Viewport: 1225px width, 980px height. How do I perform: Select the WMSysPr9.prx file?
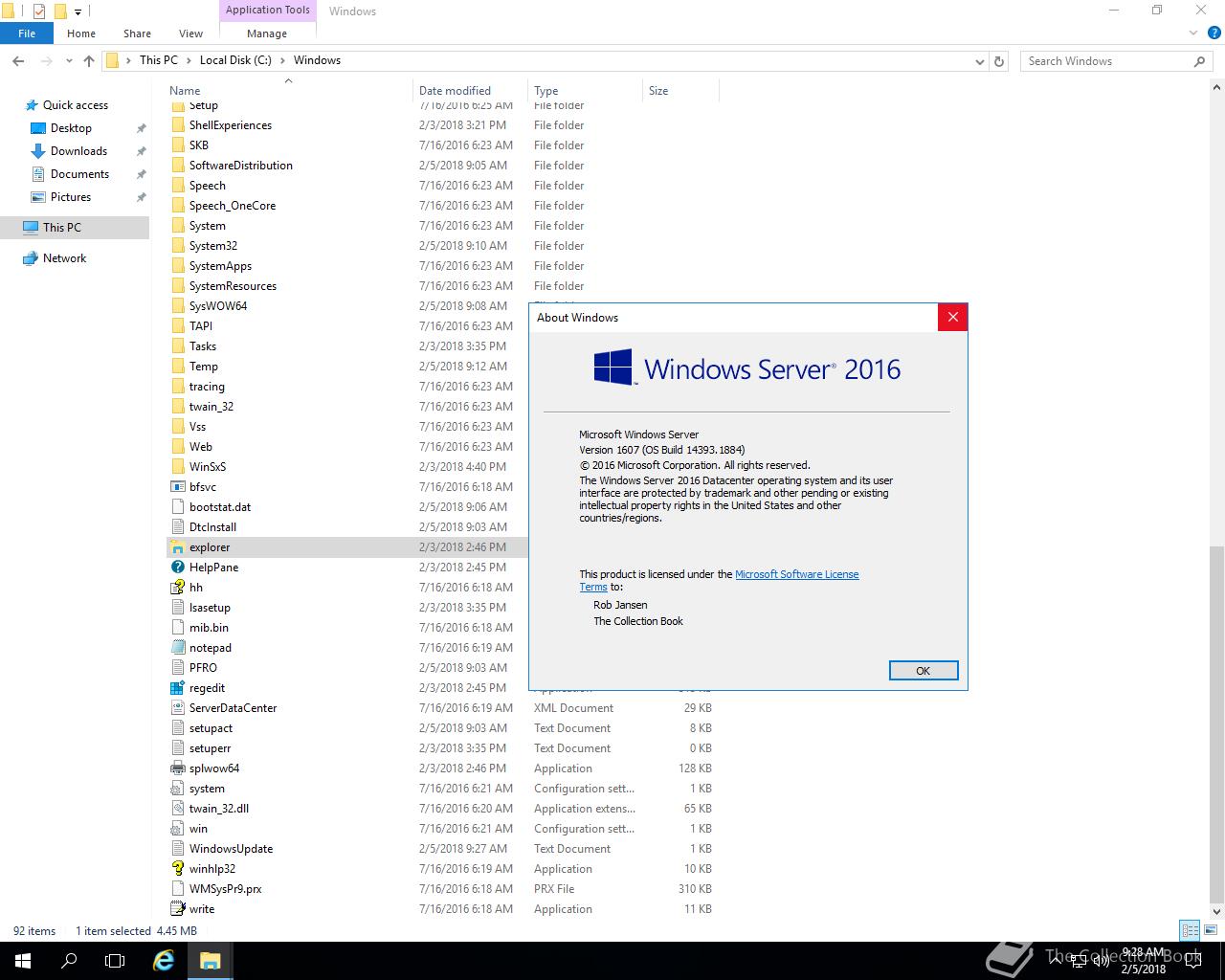click(x=225, y=889)
